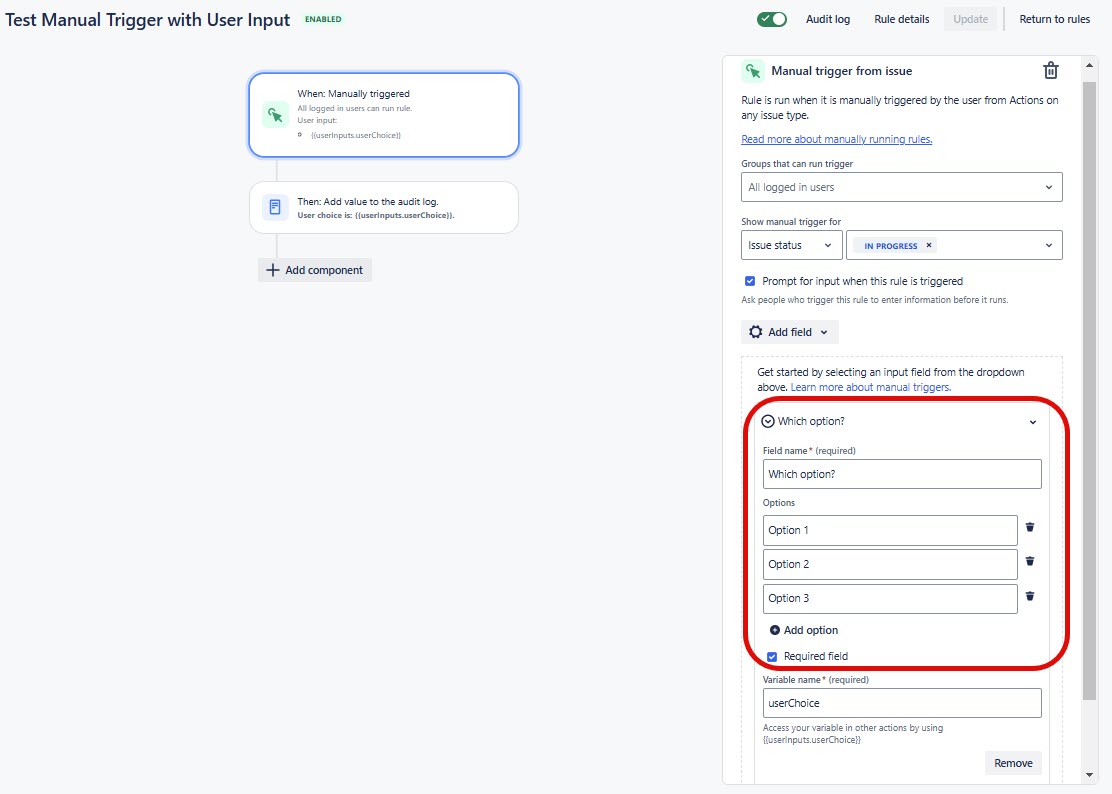This screenshot has width=1112, height=794.
Task: Open the Audit log view
Action: click(x=828, y=19)
